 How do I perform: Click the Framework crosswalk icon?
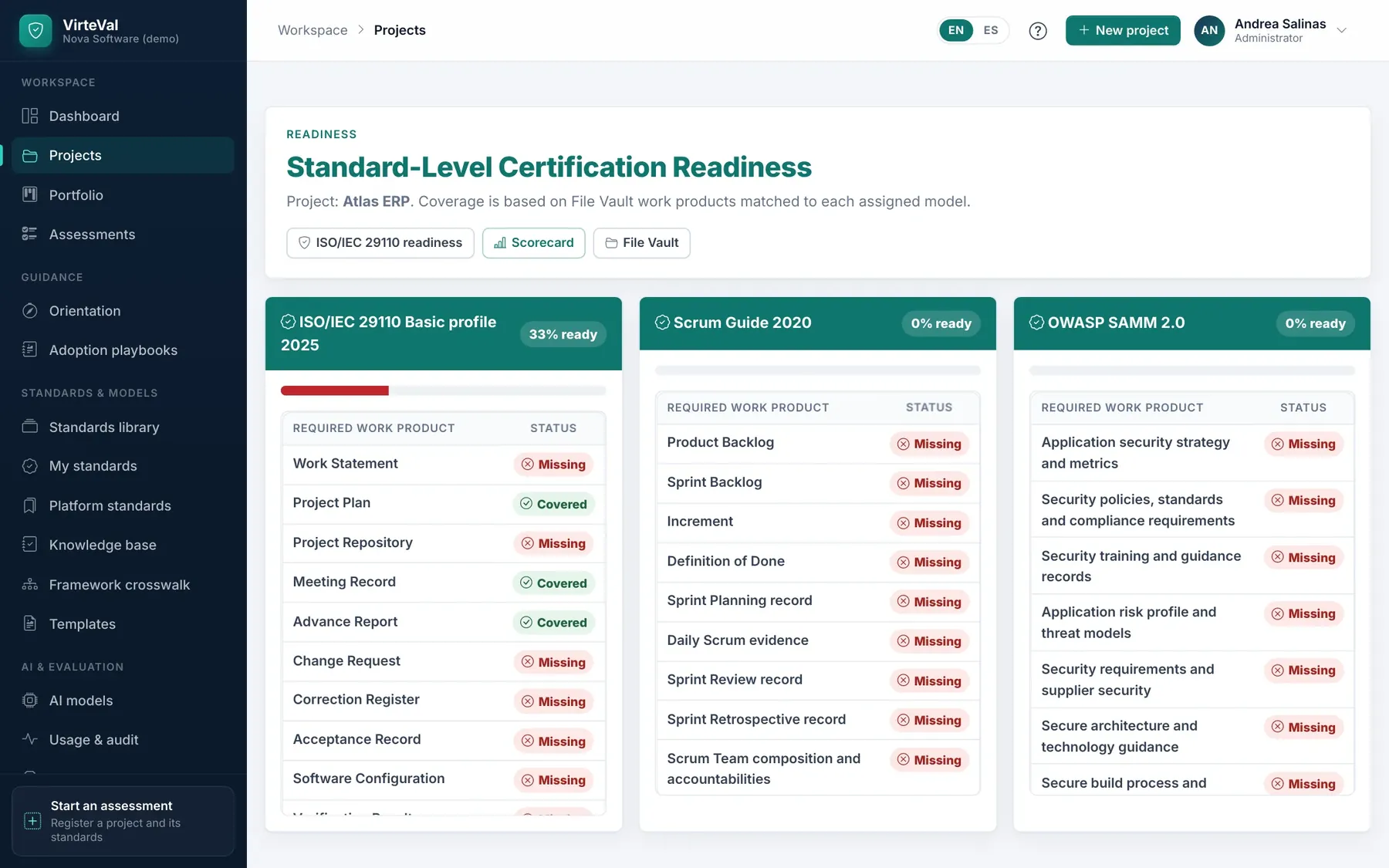click(30, 584)
